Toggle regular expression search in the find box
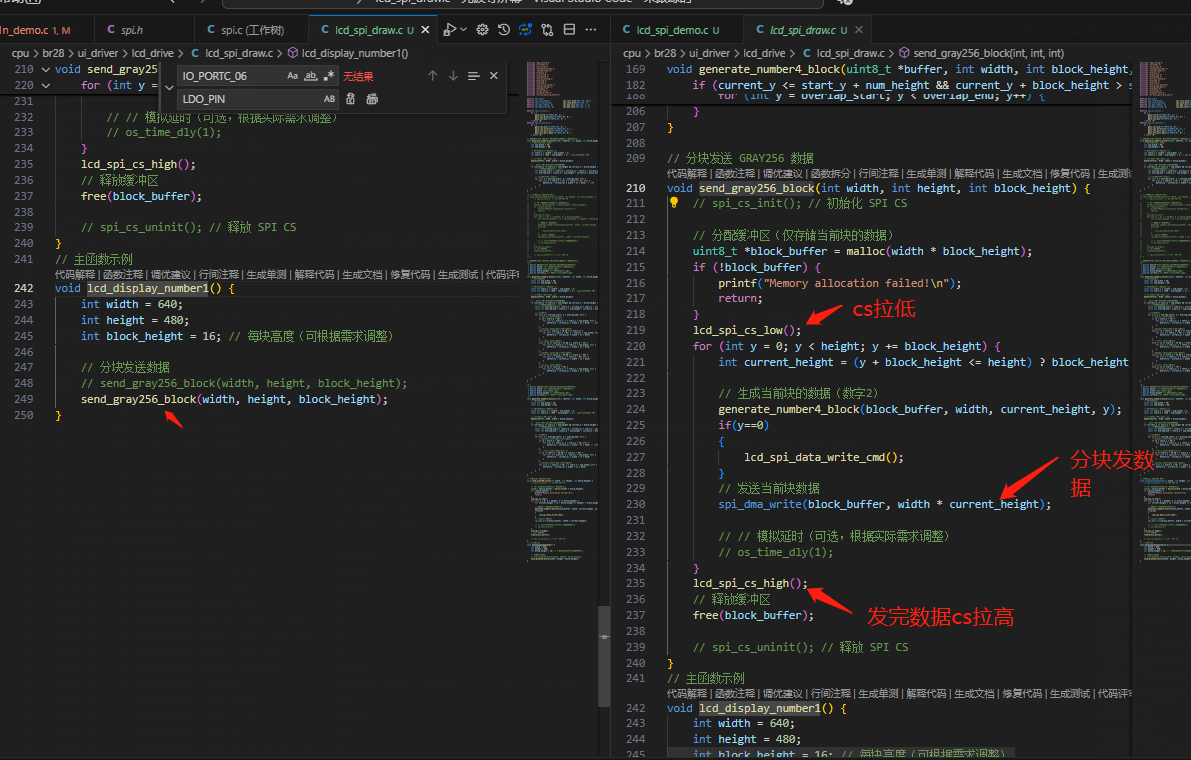 [x=329, y=76]
